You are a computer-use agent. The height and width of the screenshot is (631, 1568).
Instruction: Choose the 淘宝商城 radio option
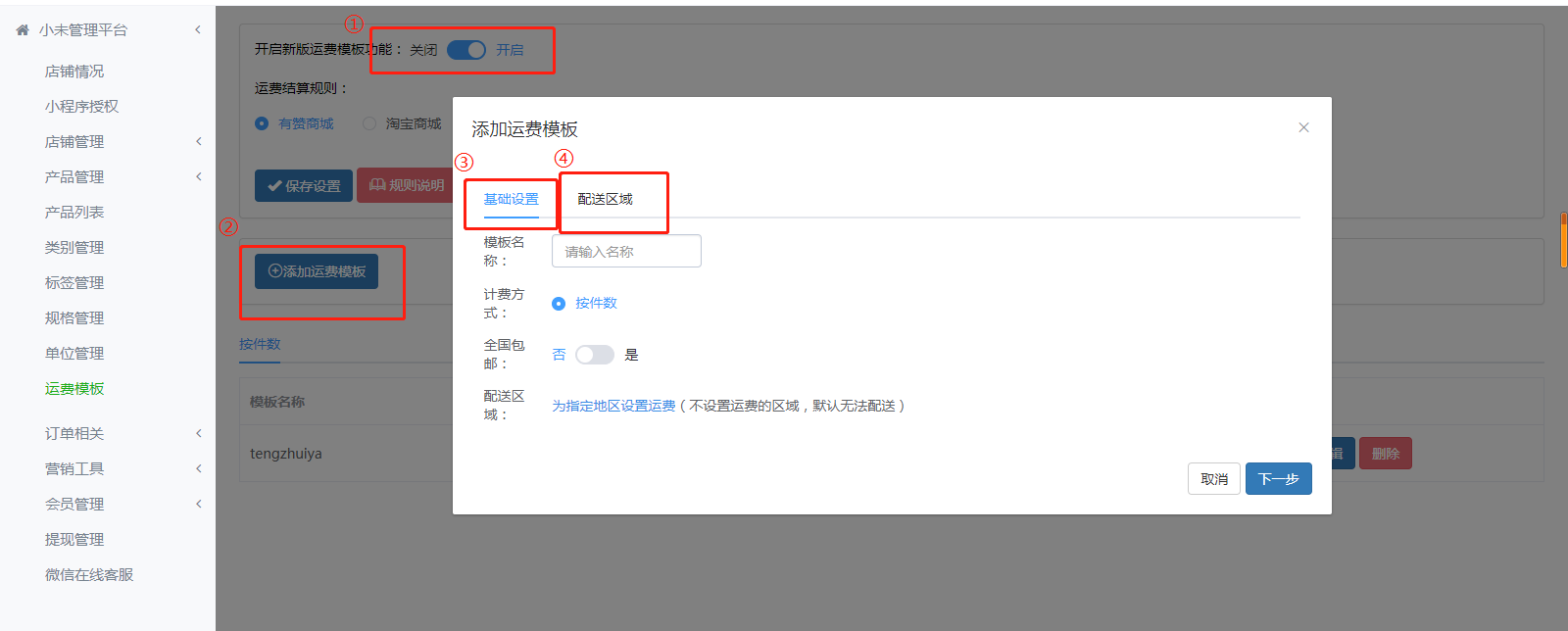(369, 123)
